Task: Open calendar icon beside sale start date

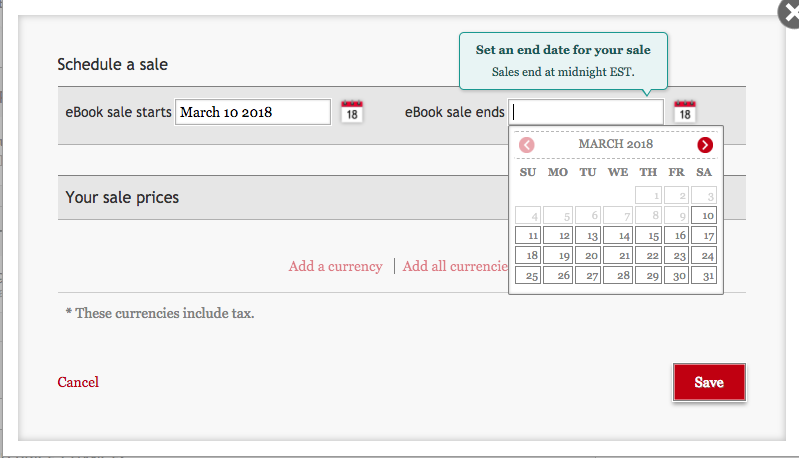Action: coord(352,111)
